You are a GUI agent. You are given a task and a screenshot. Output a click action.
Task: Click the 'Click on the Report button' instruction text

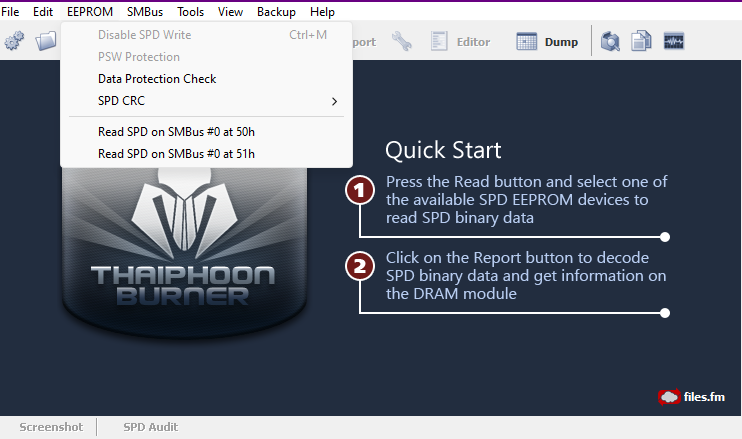pos(526,275)
